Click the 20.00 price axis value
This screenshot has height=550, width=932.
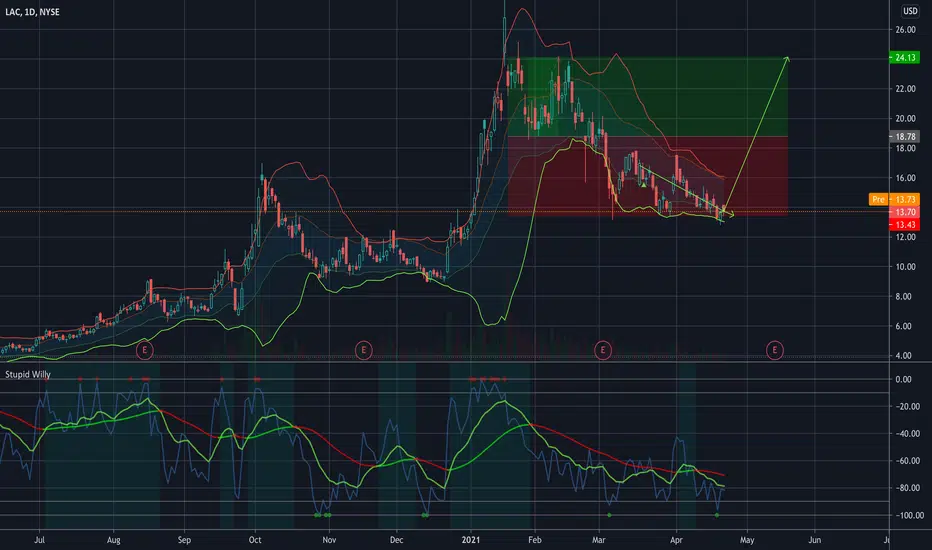(905, 119)
